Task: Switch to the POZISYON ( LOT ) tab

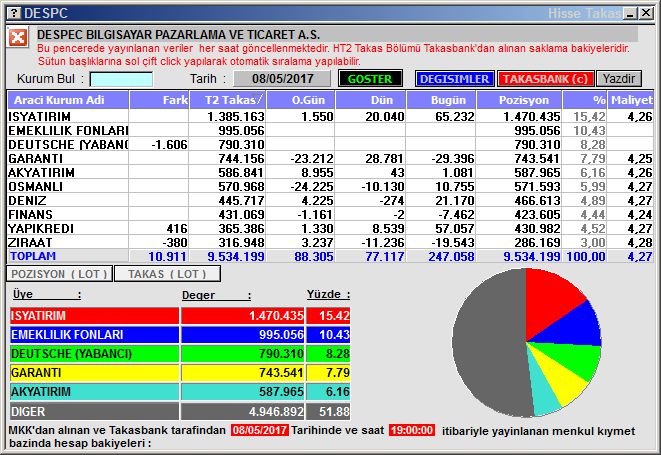Action: [59, 274]
